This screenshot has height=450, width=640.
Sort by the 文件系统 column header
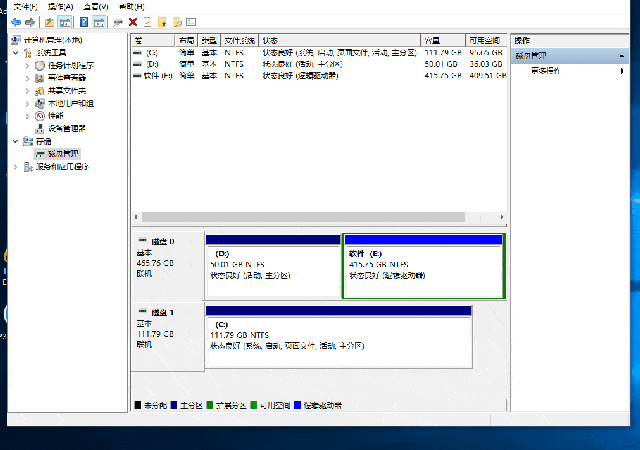click(x=240, y=40)
